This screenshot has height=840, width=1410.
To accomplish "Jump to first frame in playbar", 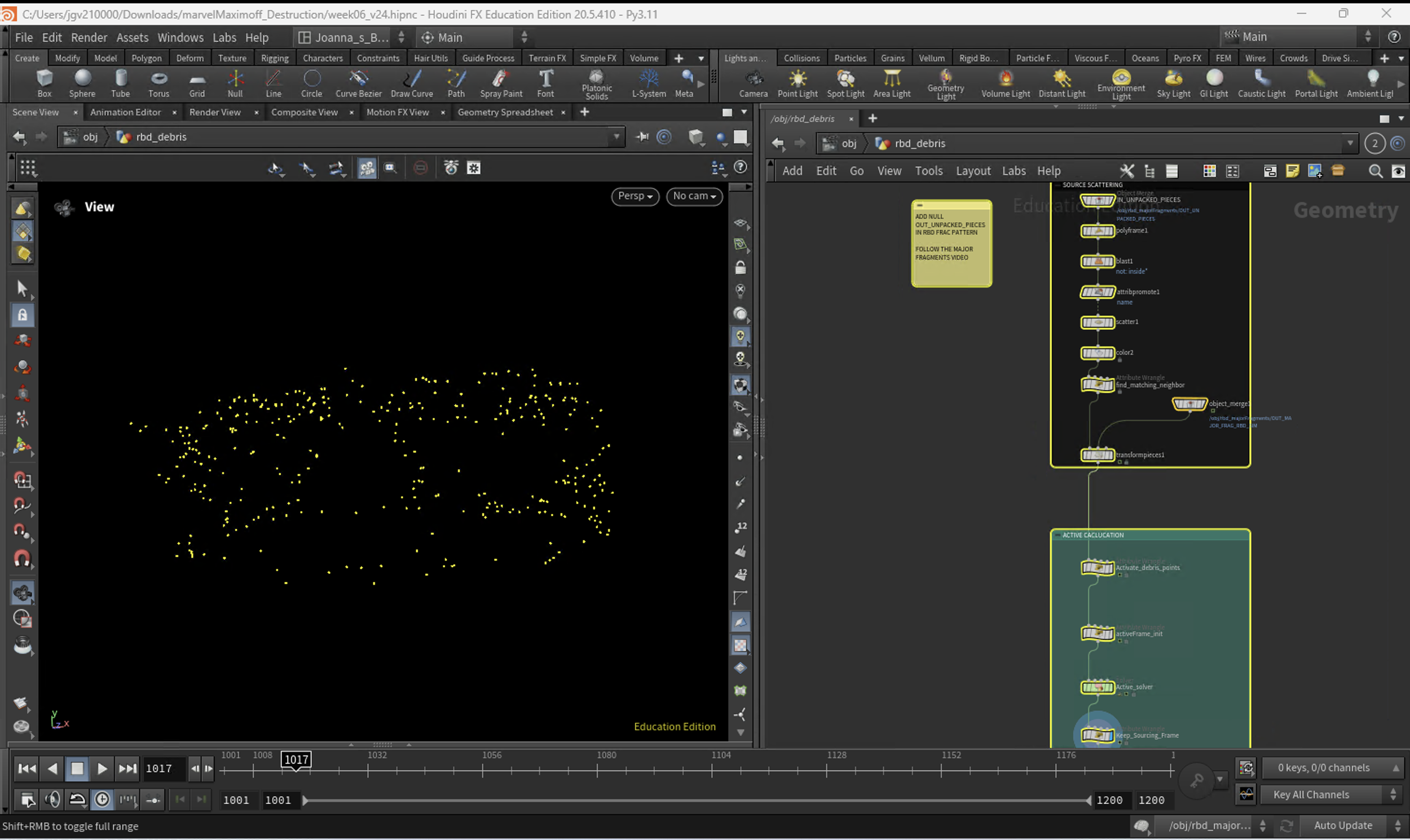I will 27,768.
